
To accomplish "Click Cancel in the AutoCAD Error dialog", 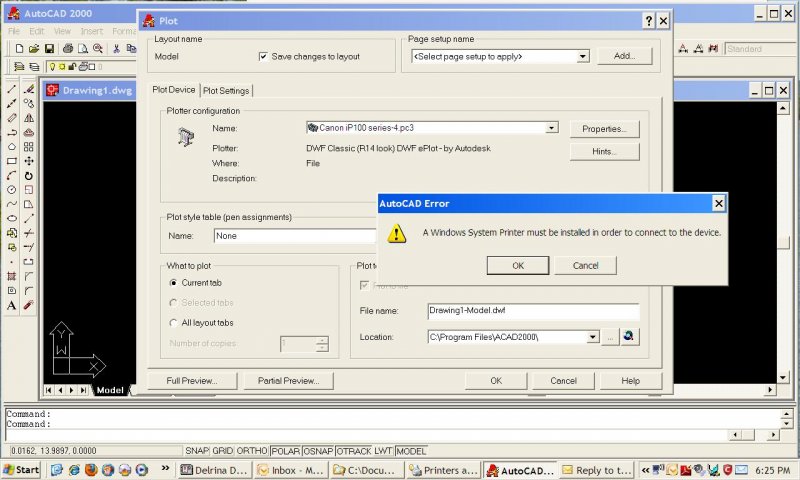I will coord(585,265).
